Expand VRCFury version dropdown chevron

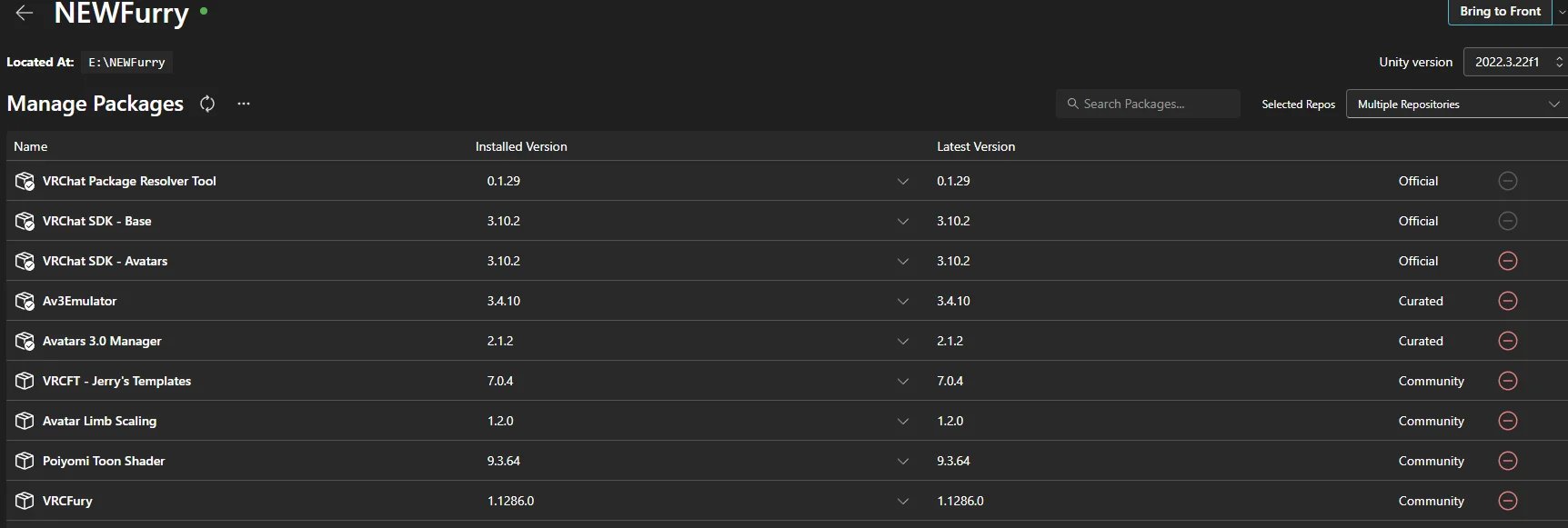click(x=902, y=501)
